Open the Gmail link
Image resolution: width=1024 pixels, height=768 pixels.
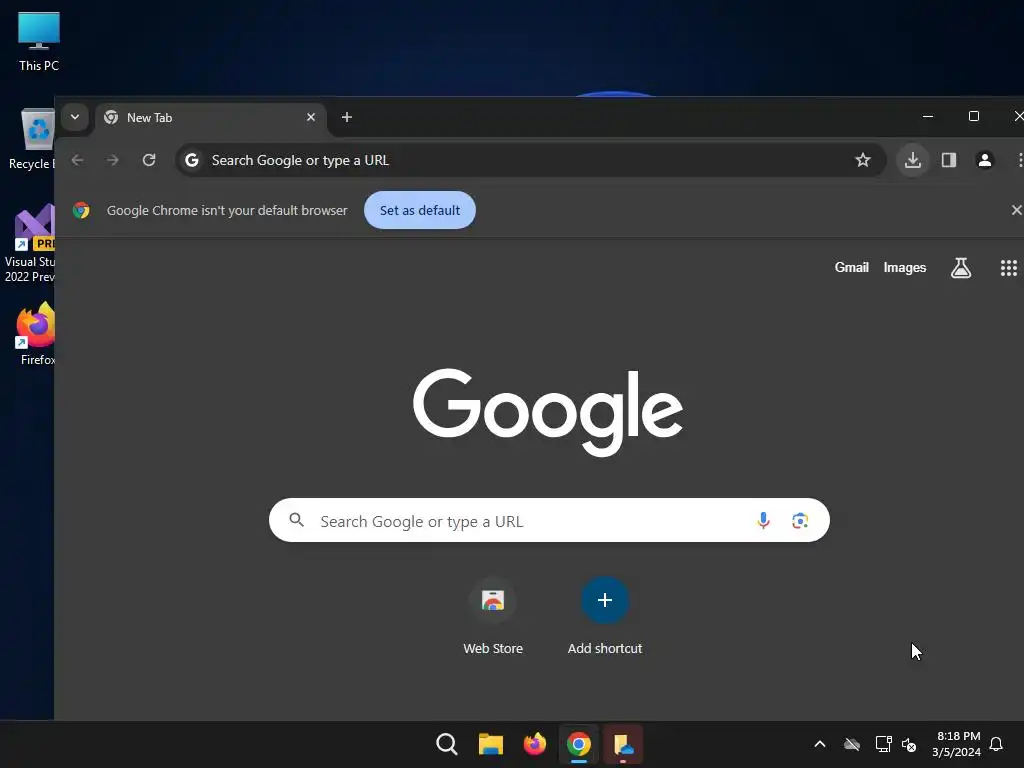click(x=852, y=268)
